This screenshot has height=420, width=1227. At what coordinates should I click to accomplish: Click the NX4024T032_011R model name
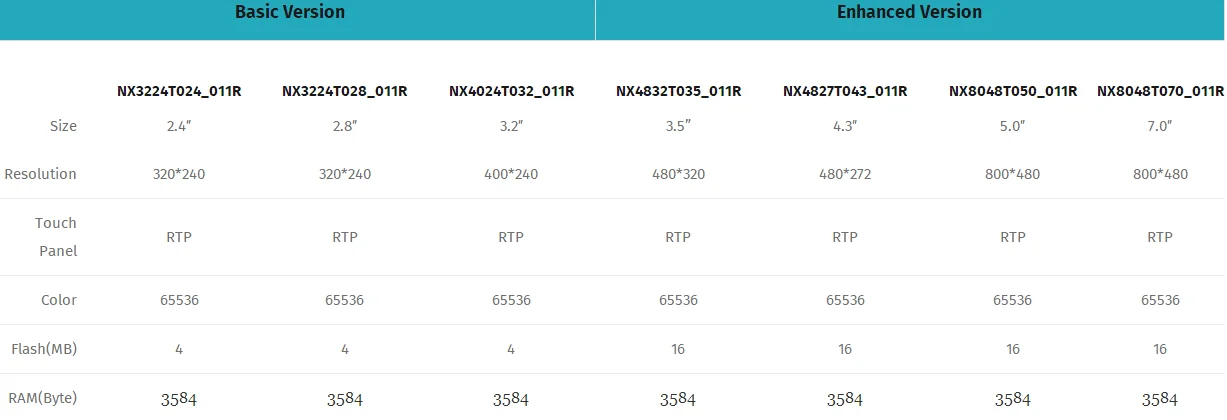point(511,92)
